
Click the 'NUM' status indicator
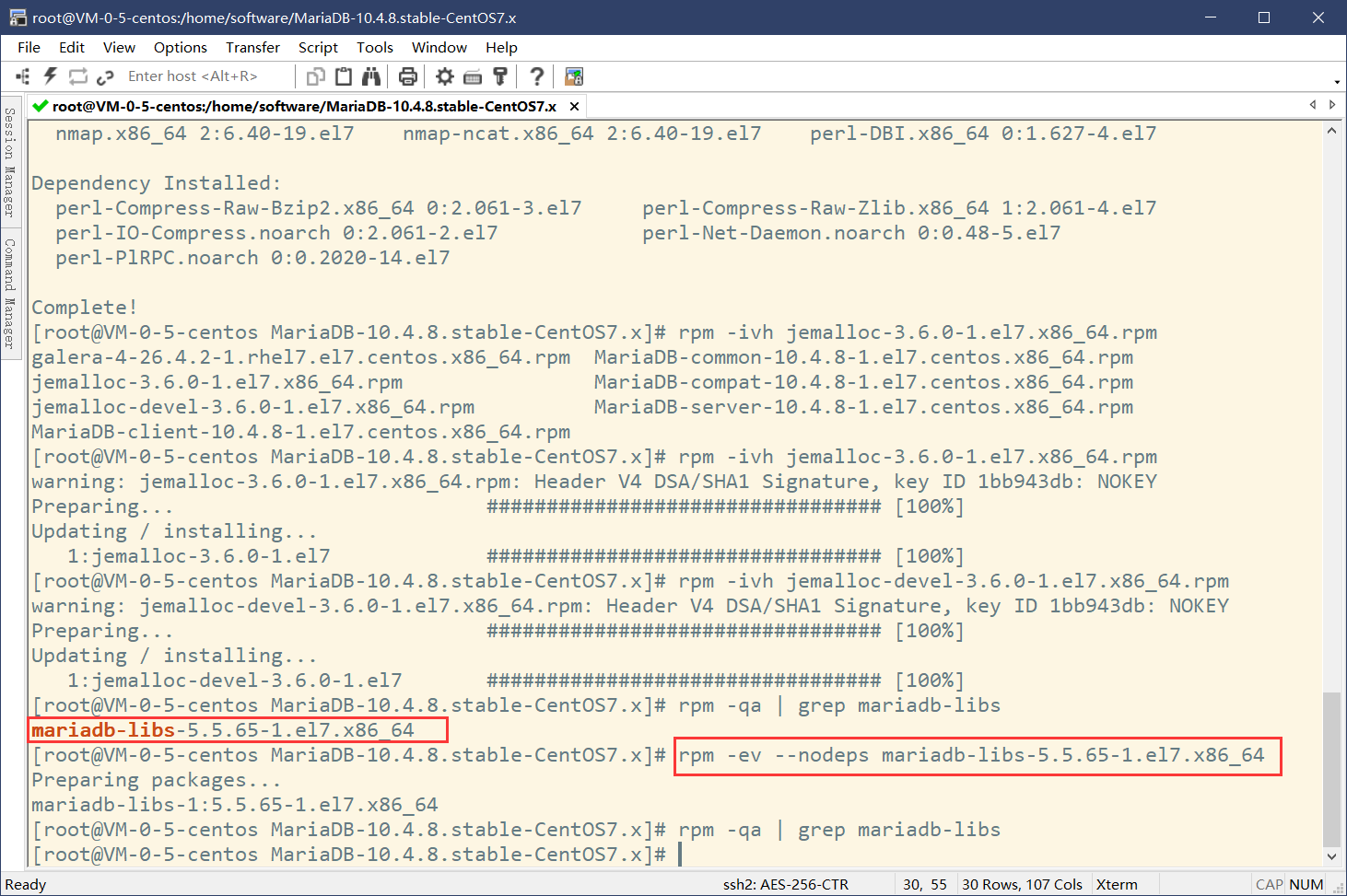pos(1306,884)
